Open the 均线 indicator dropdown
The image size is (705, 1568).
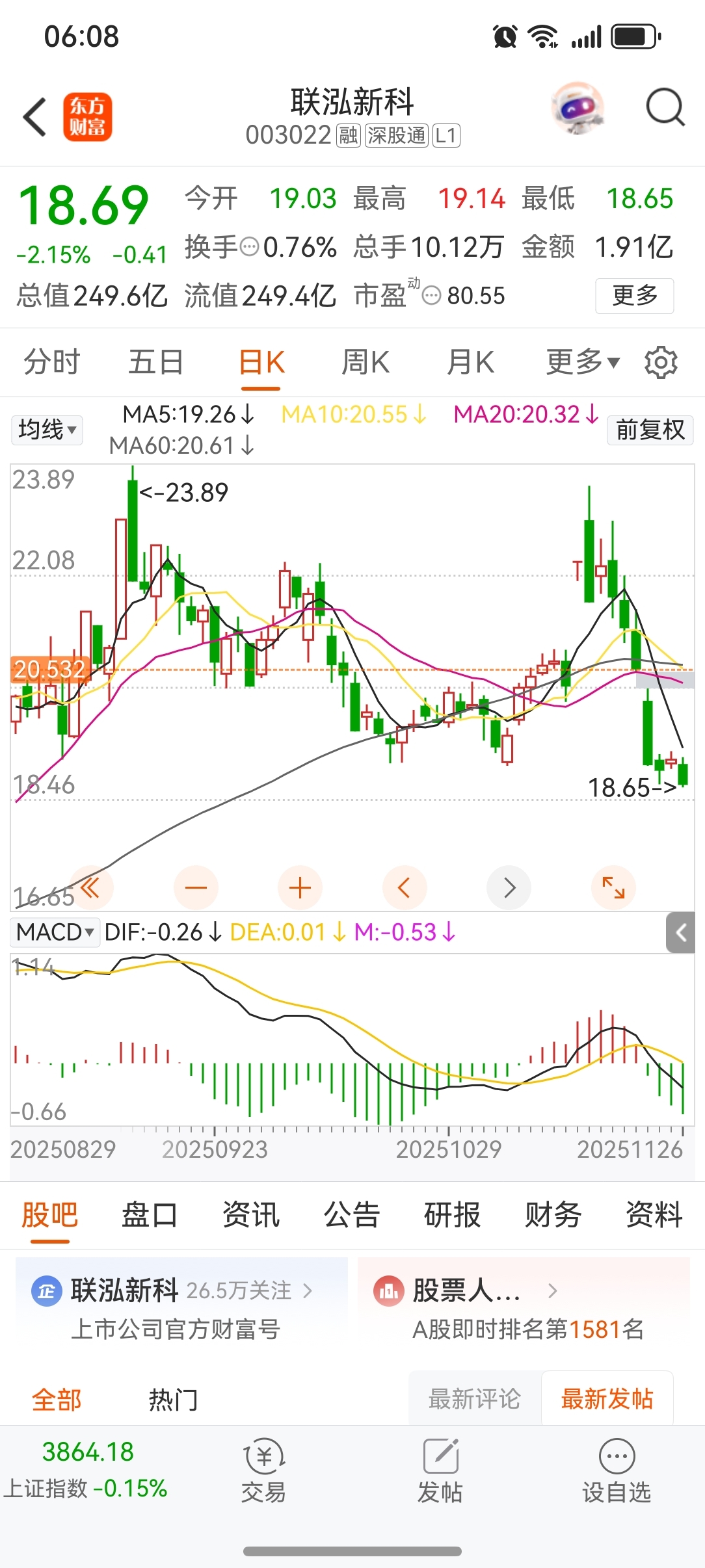coord(47,430)
